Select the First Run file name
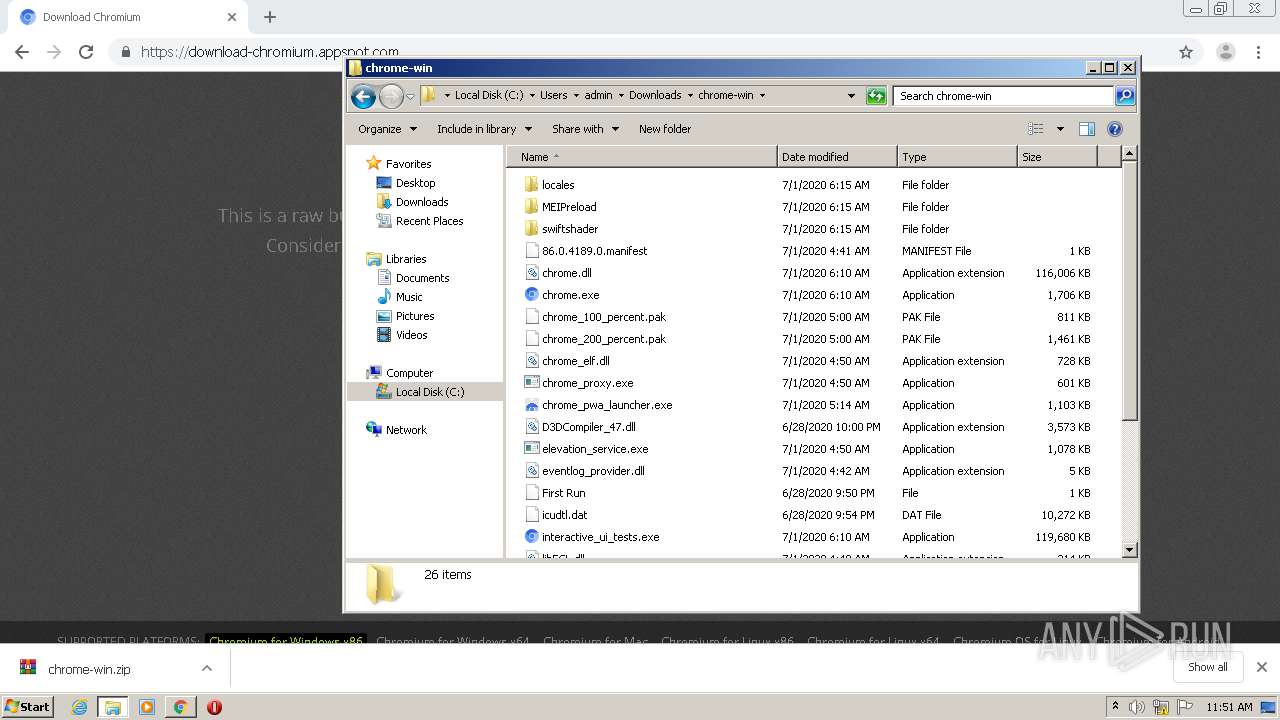 pyautogui.click(x=563, y=493)
